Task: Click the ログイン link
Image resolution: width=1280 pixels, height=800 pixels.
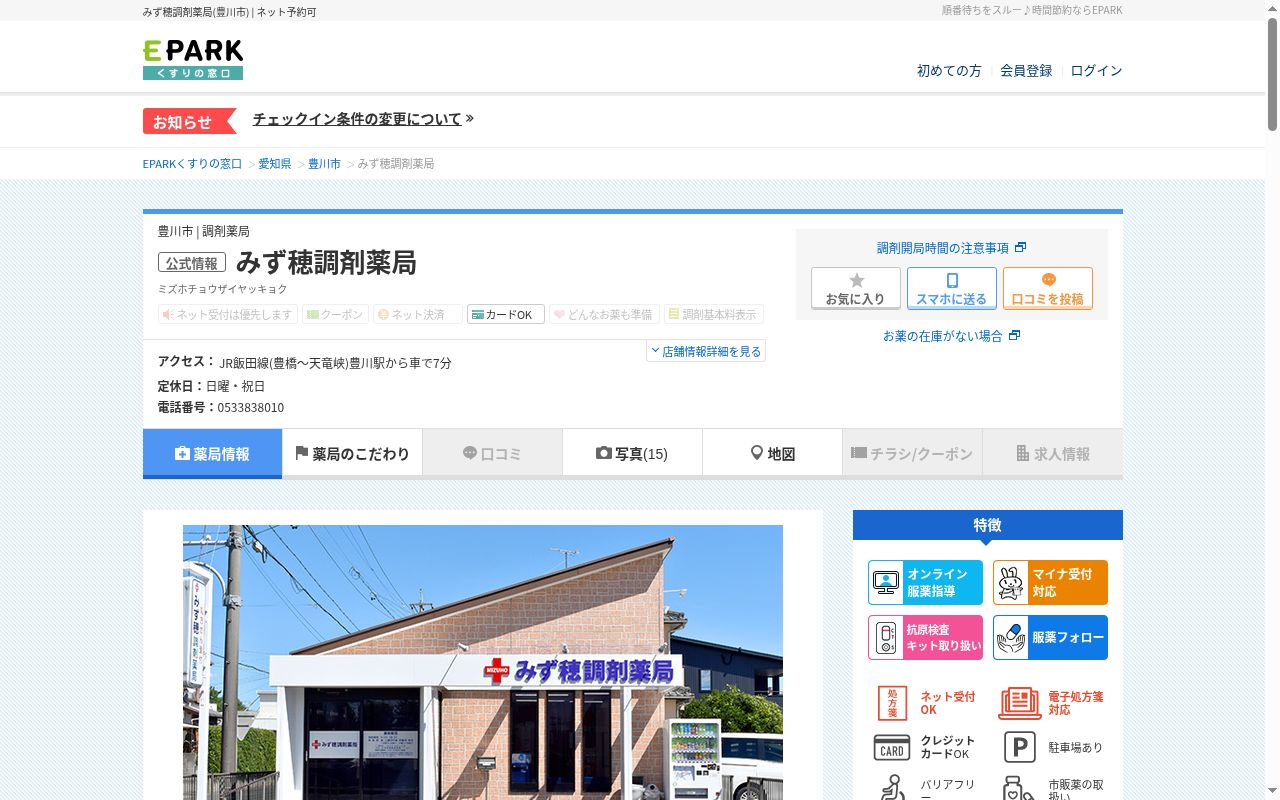Action: tap(1096, 70)
